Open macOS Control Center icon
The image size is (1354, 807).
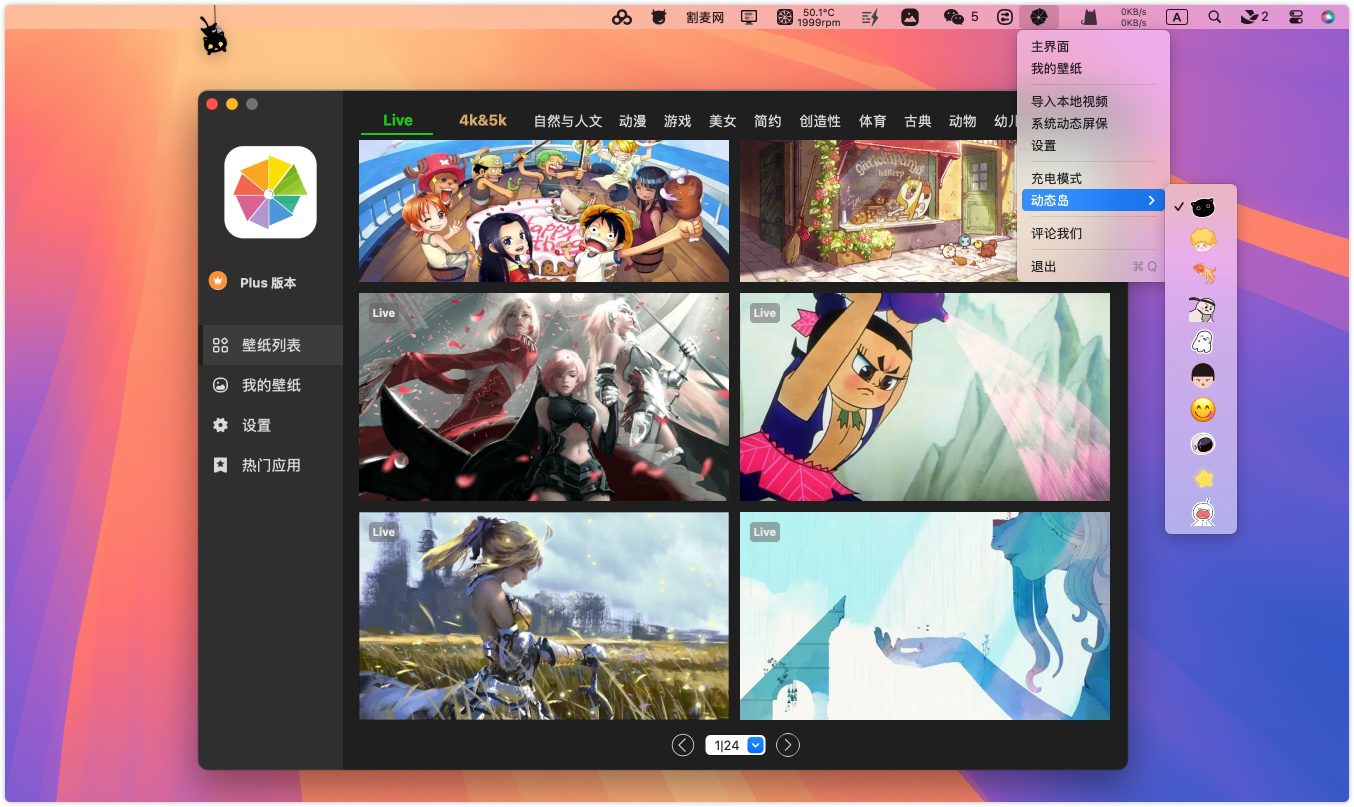coord(1296,17)
